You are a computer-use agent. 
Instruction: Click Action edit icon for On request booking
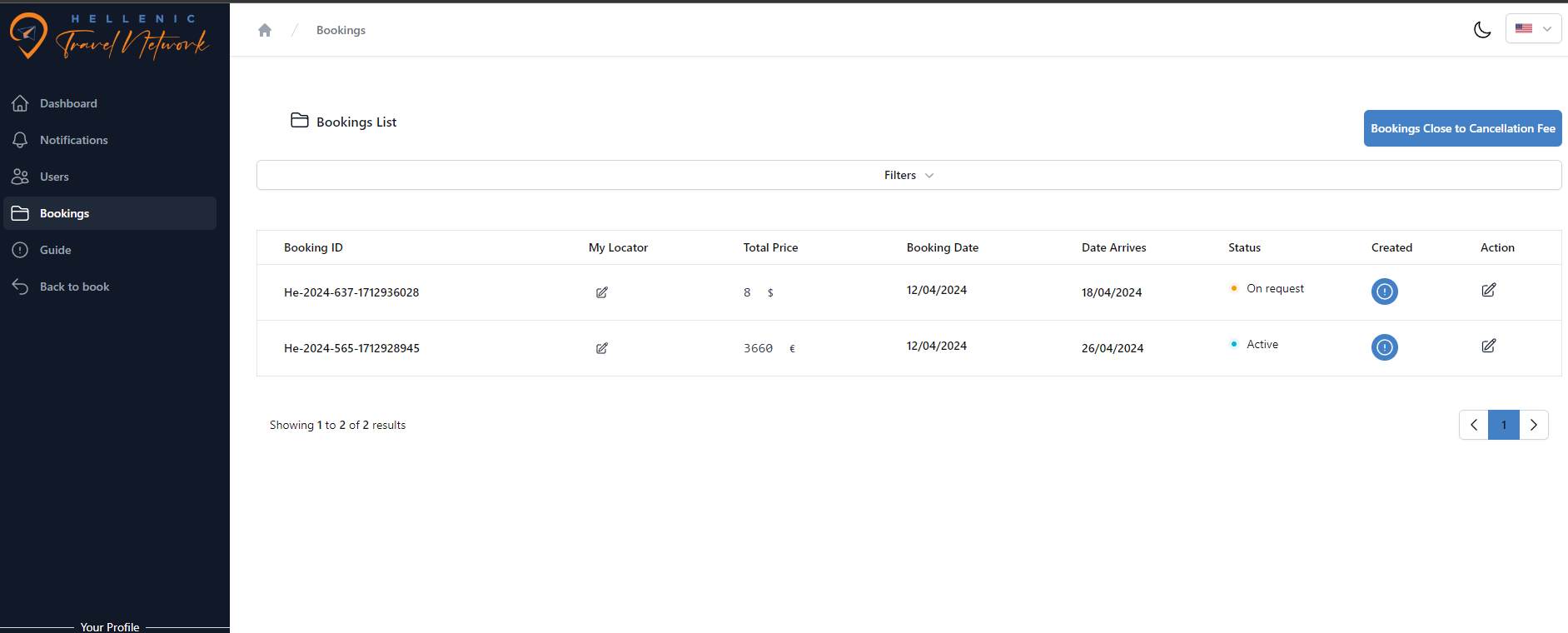1489,290
